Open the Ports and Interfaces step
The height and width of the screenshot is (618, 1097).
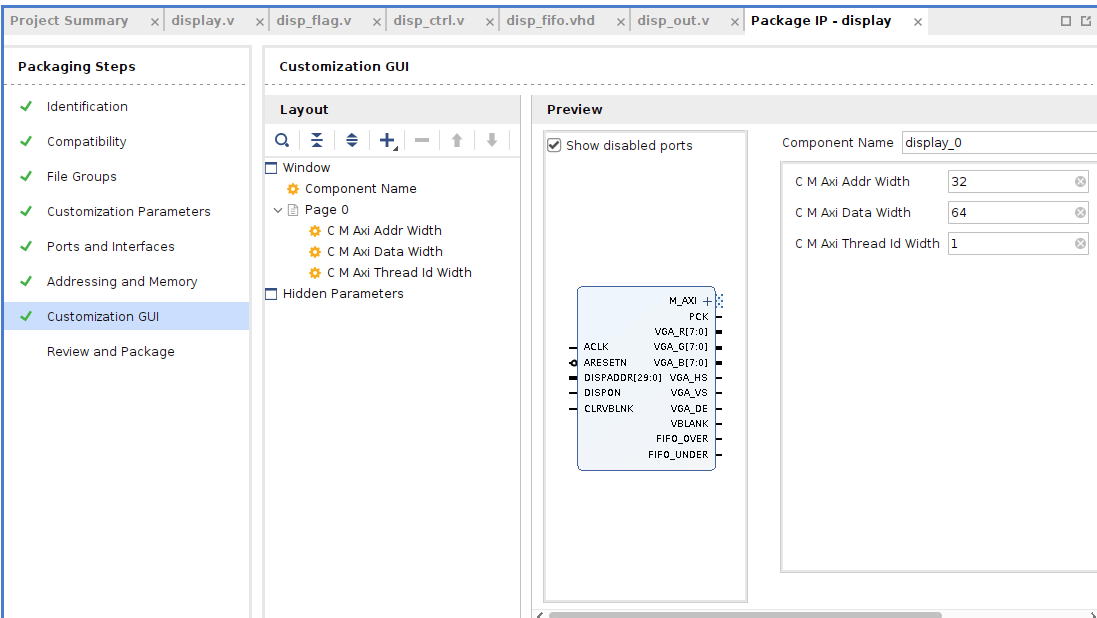coord(111,246)
